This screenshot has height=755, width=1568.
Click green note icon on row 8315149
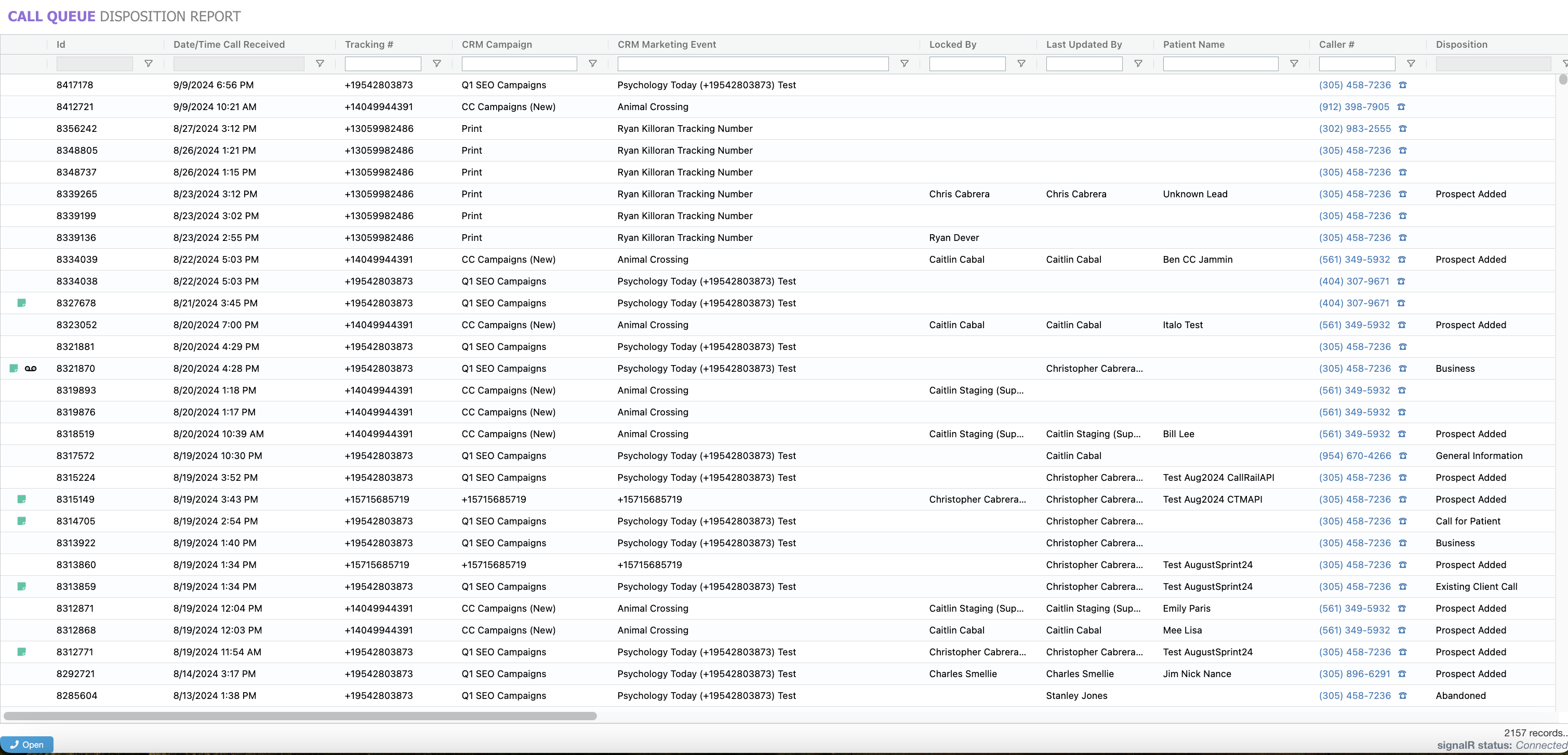point(21,500)
